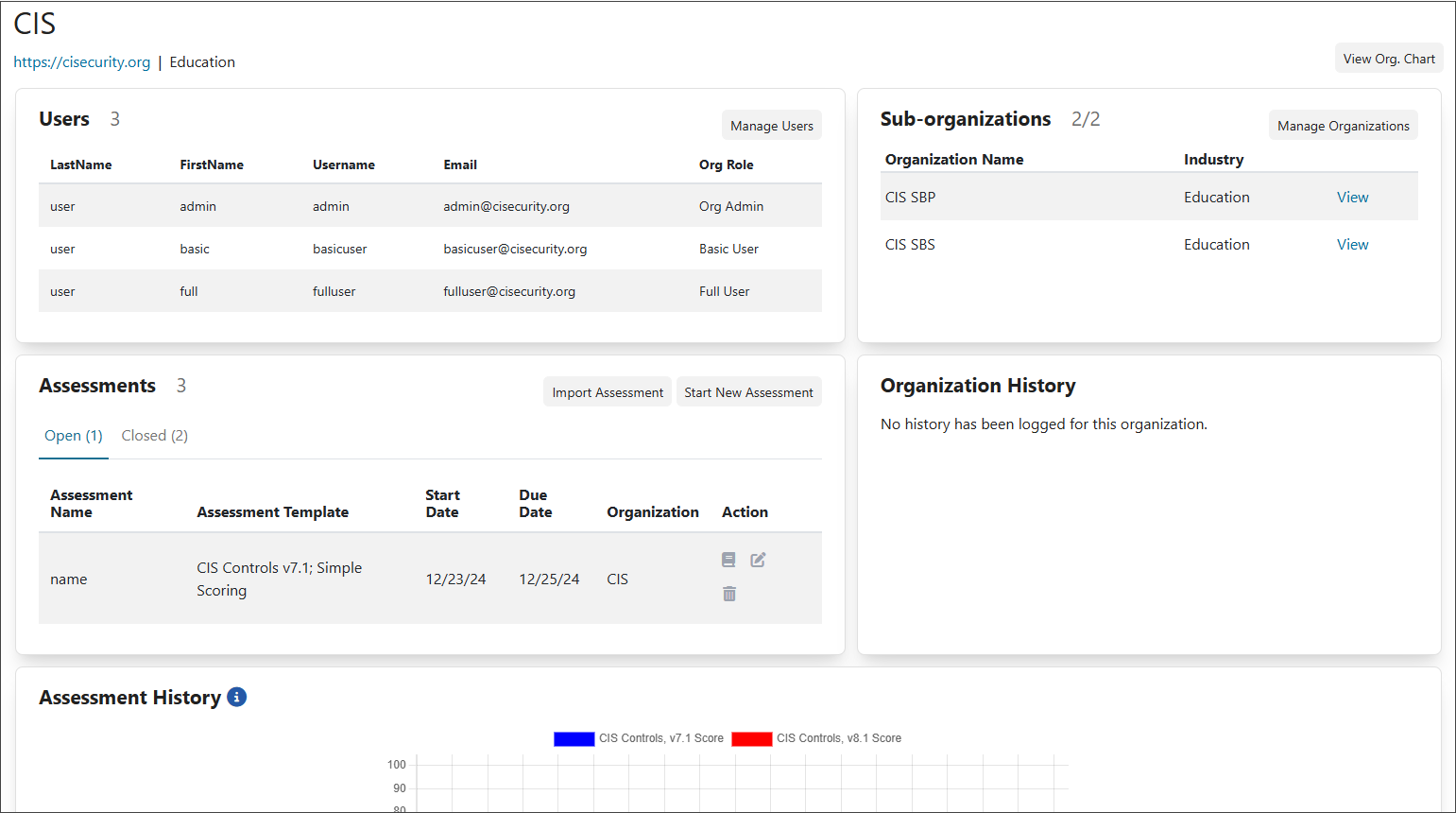Image resolution: width=1456 pixels, height=813 pixels.
Task: Select the fulluser@cisecurity.org email cell
Action: pos(509,291)
